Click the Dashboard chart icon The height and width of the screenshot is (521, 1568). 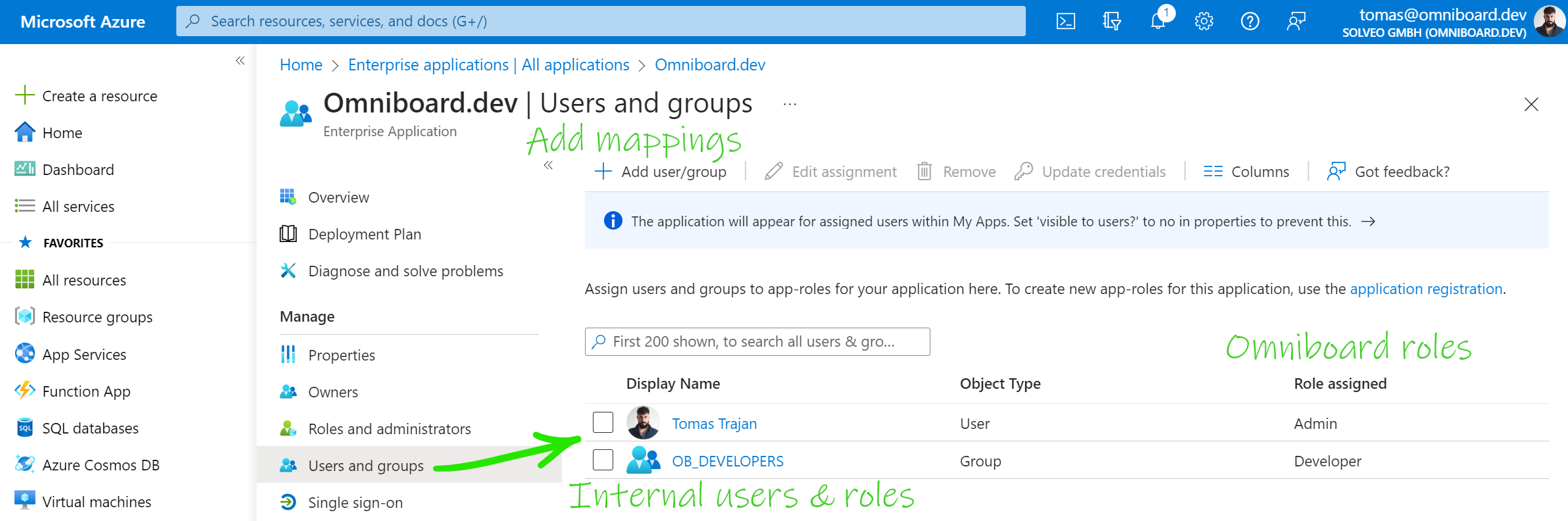[x=24, y=169]
